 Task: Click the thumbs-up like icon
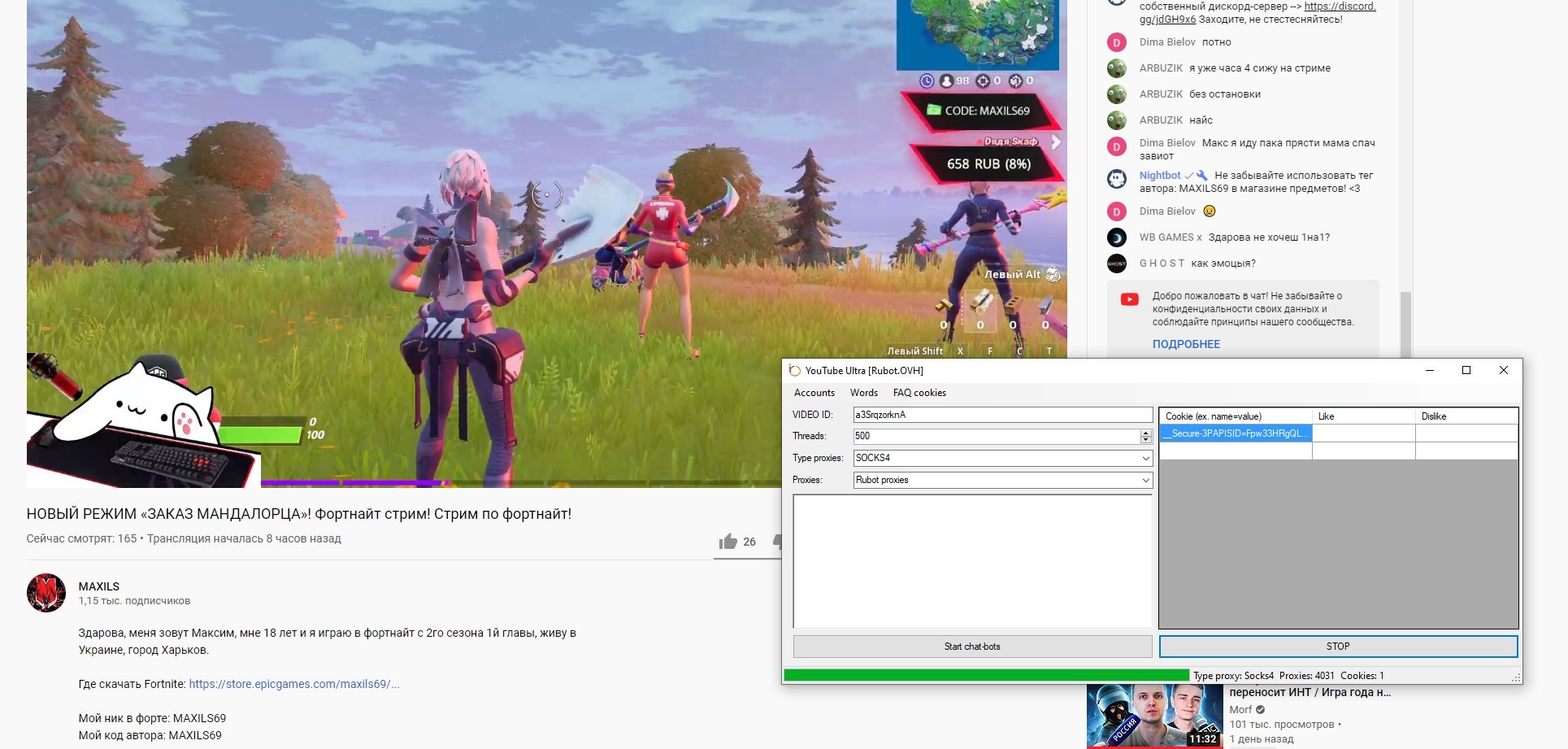click(x=728, y=542)
